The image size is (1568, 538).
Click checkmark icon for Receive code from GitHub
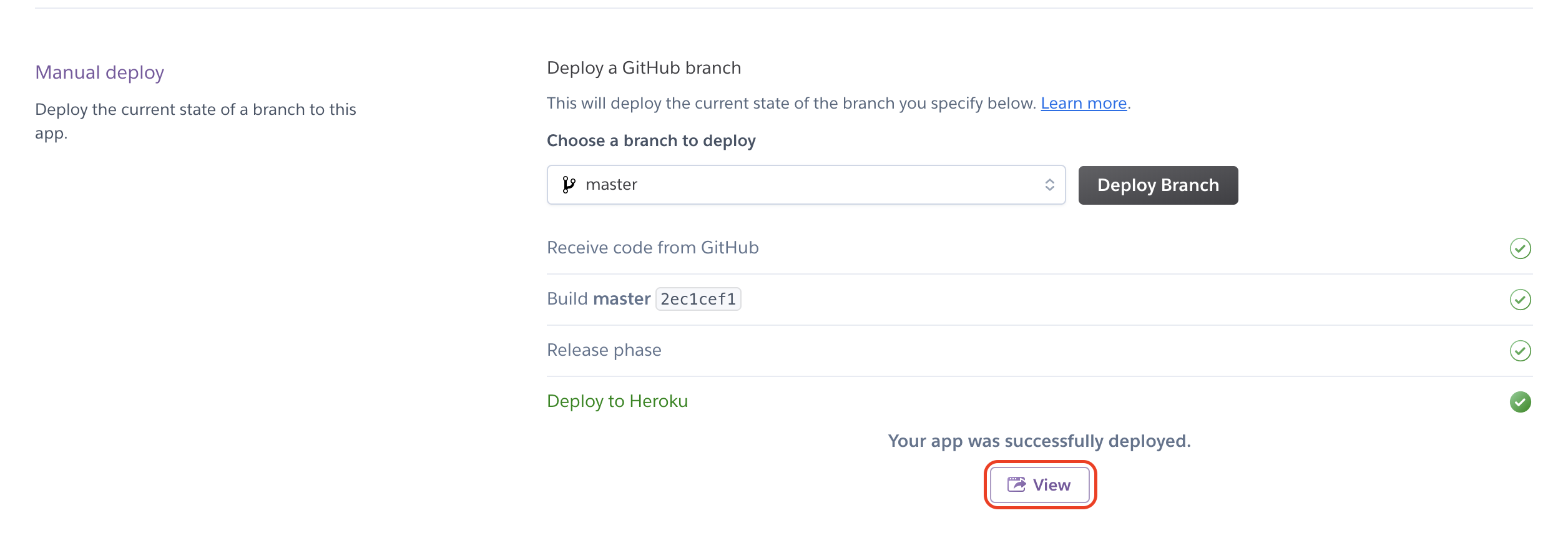pyautogui.click(x=1520, y=248)
